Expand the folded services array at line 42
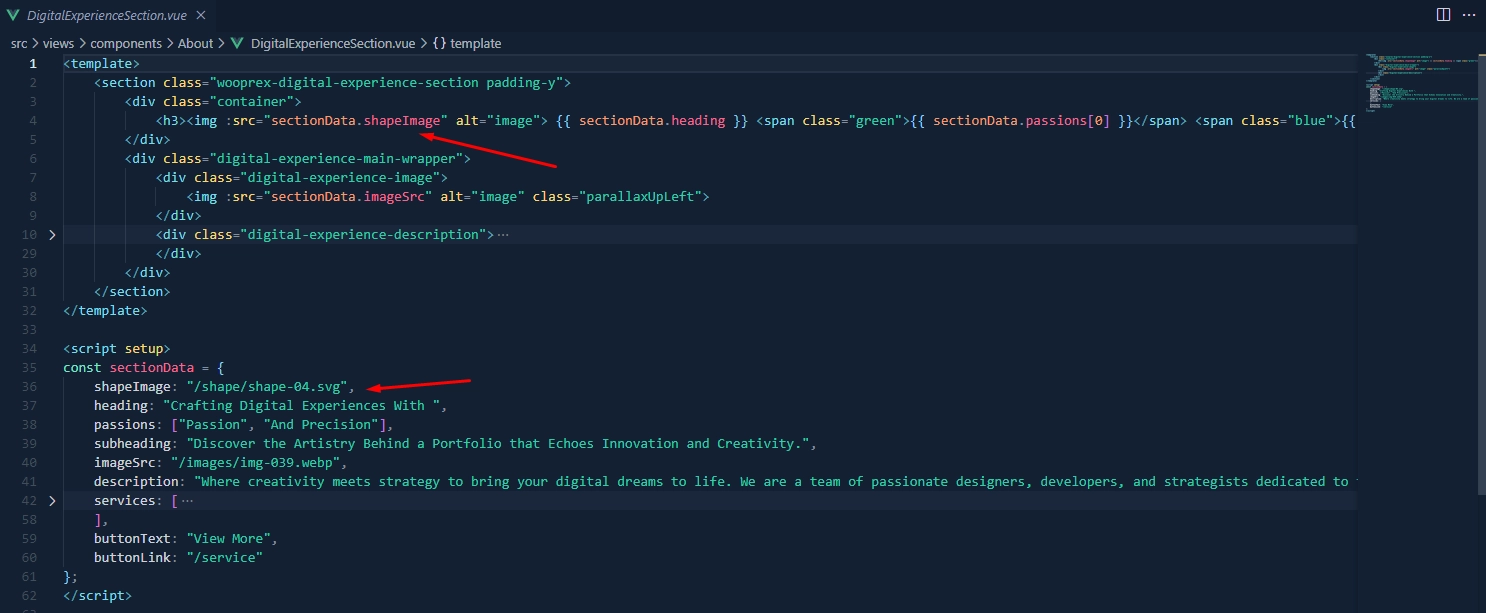The image size is (1486, 613). (52, 501)
